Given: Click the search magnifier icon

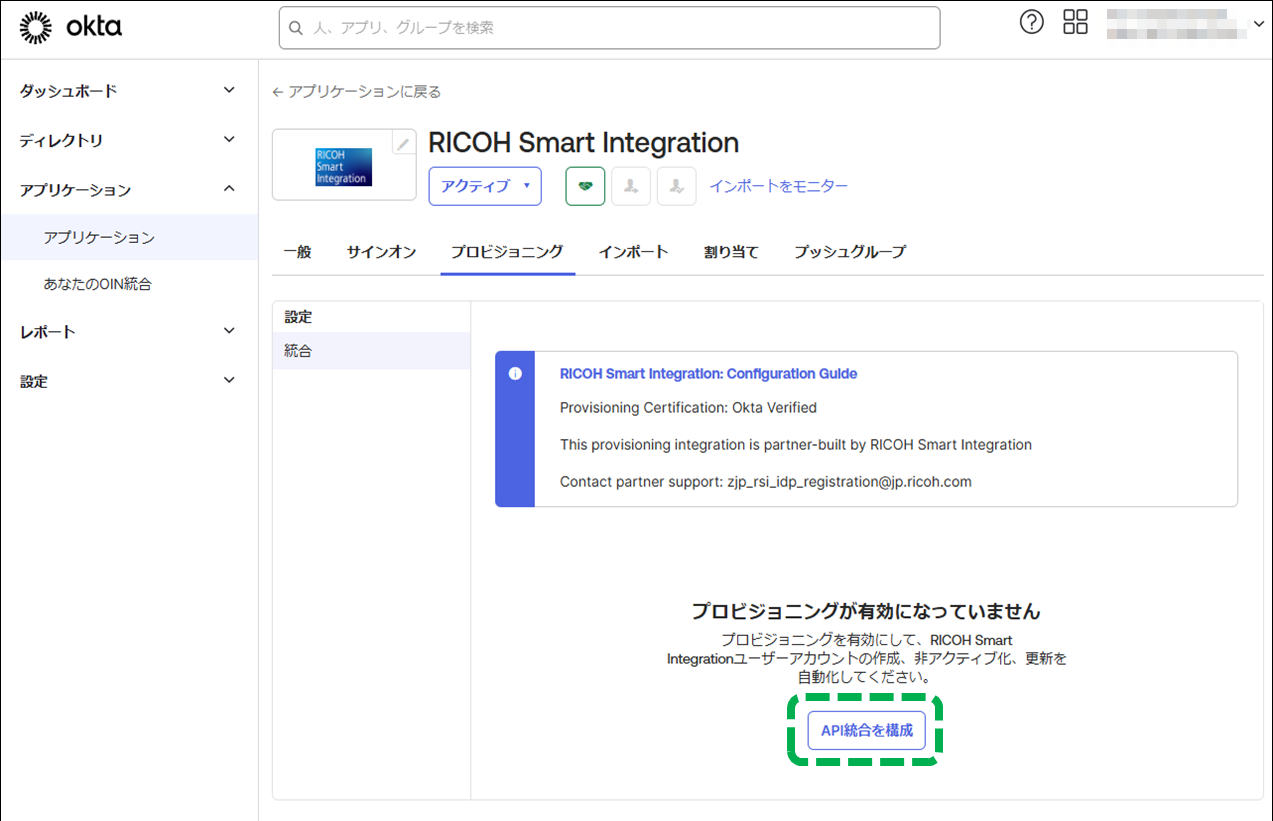Looking at the screenshot, I should (x=296, y=28).
